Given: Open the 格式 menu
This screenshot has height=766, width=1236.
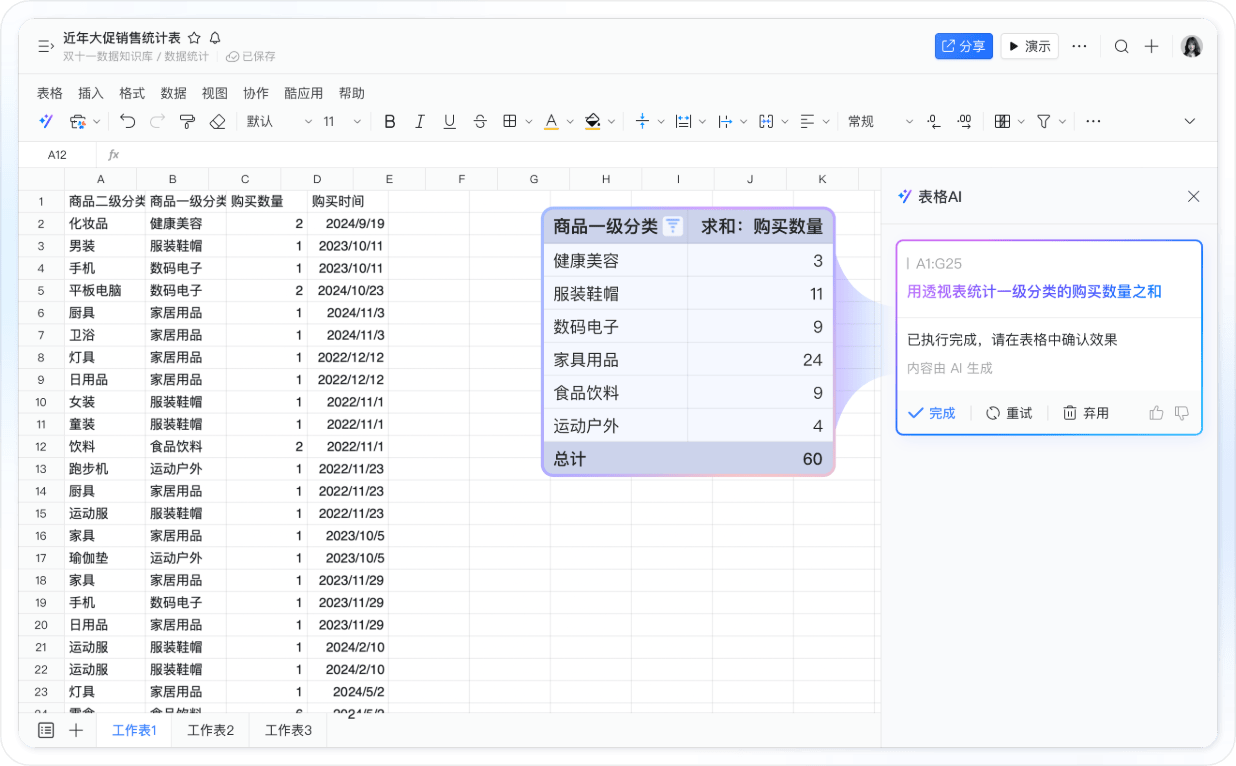Looking at the screenshot, I should pyautogui.click(x=132, y=93).
